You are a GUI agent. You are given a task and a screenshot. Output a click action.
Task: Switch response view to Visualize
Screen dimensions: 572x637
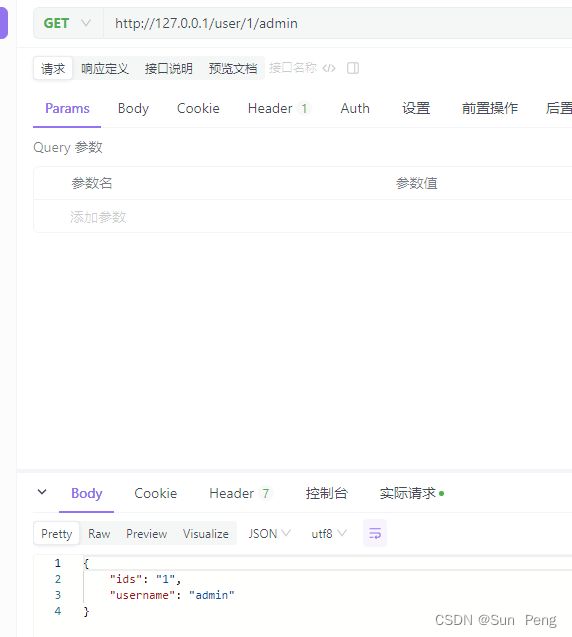coord(206,533)
